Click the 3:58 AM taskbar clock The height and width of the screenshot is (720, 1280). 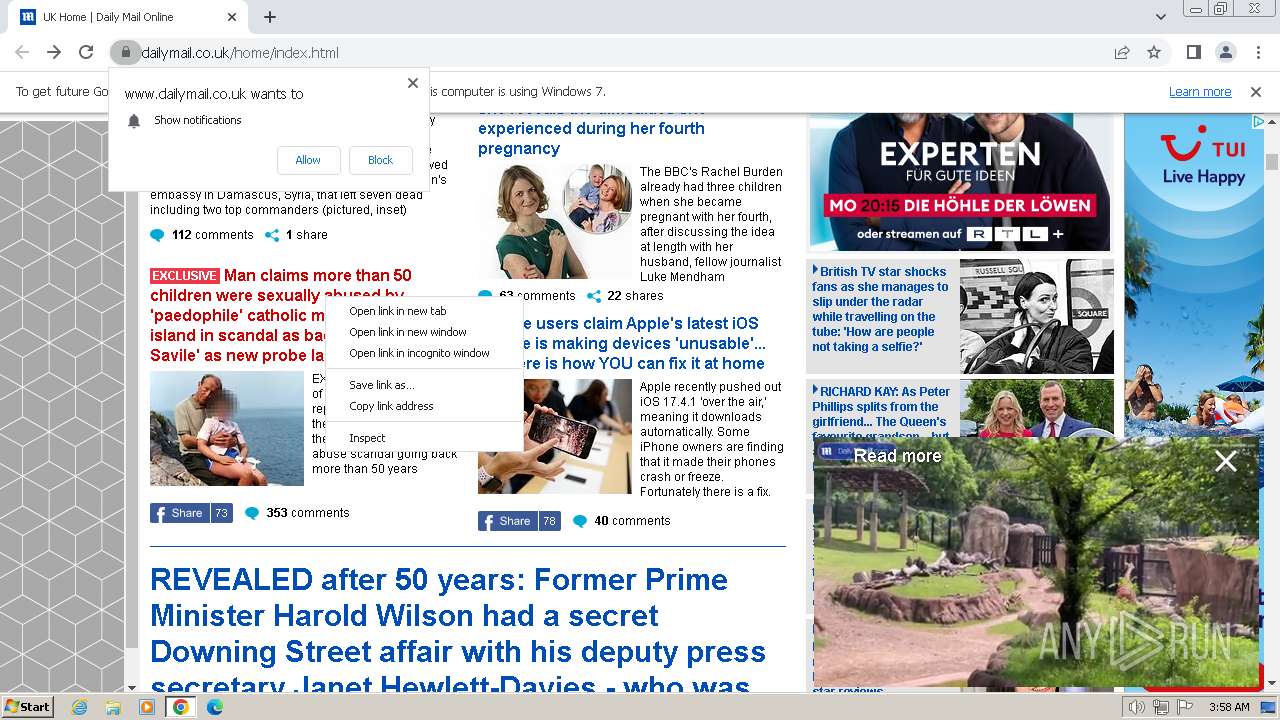[x=1228, y=707]
